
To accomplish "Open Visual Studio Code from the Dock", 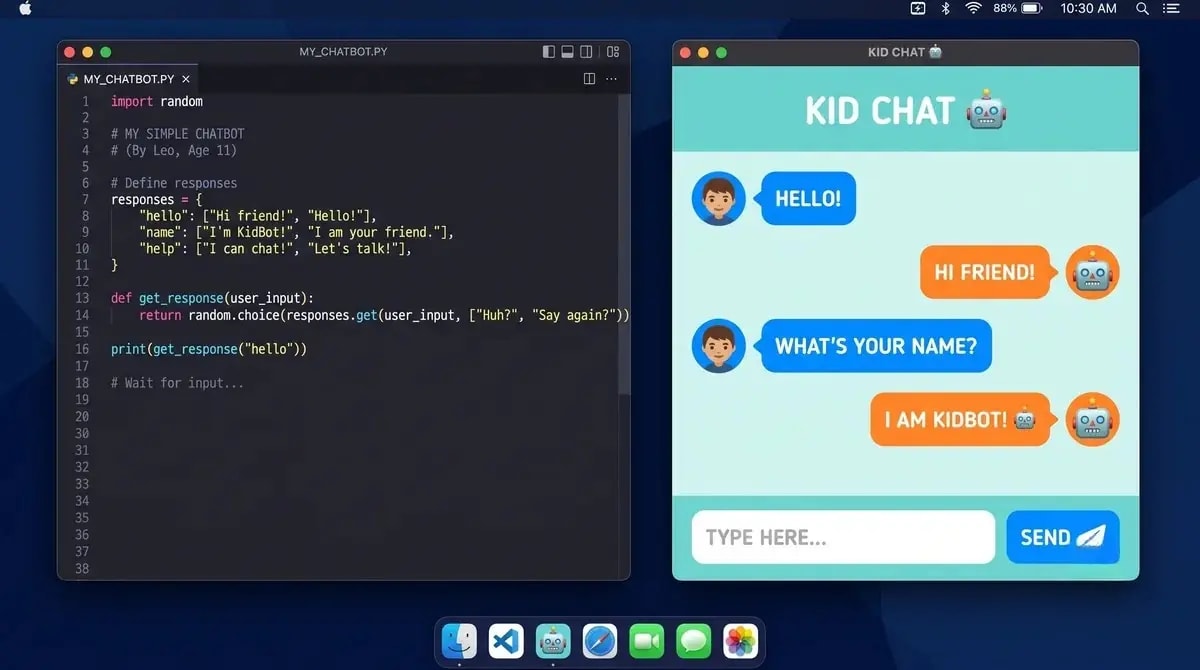I will click(x=506, y=640).
